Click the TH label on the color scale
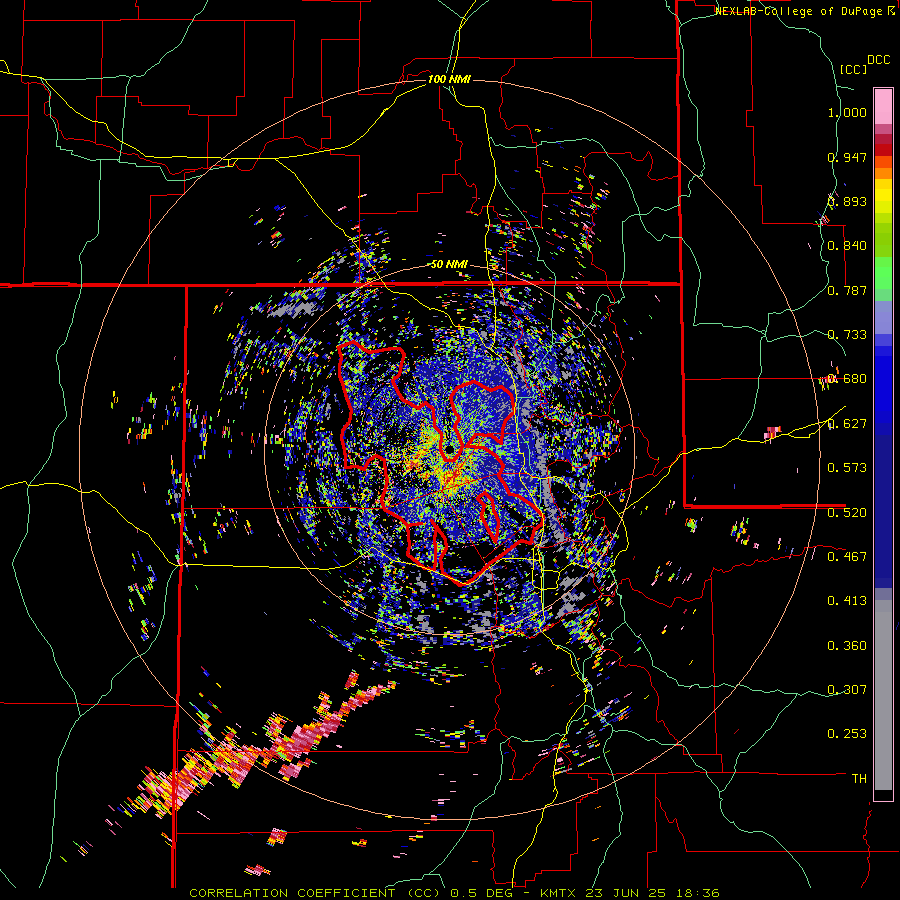Screen dimensions: 900x900 [x=859, y=778]
